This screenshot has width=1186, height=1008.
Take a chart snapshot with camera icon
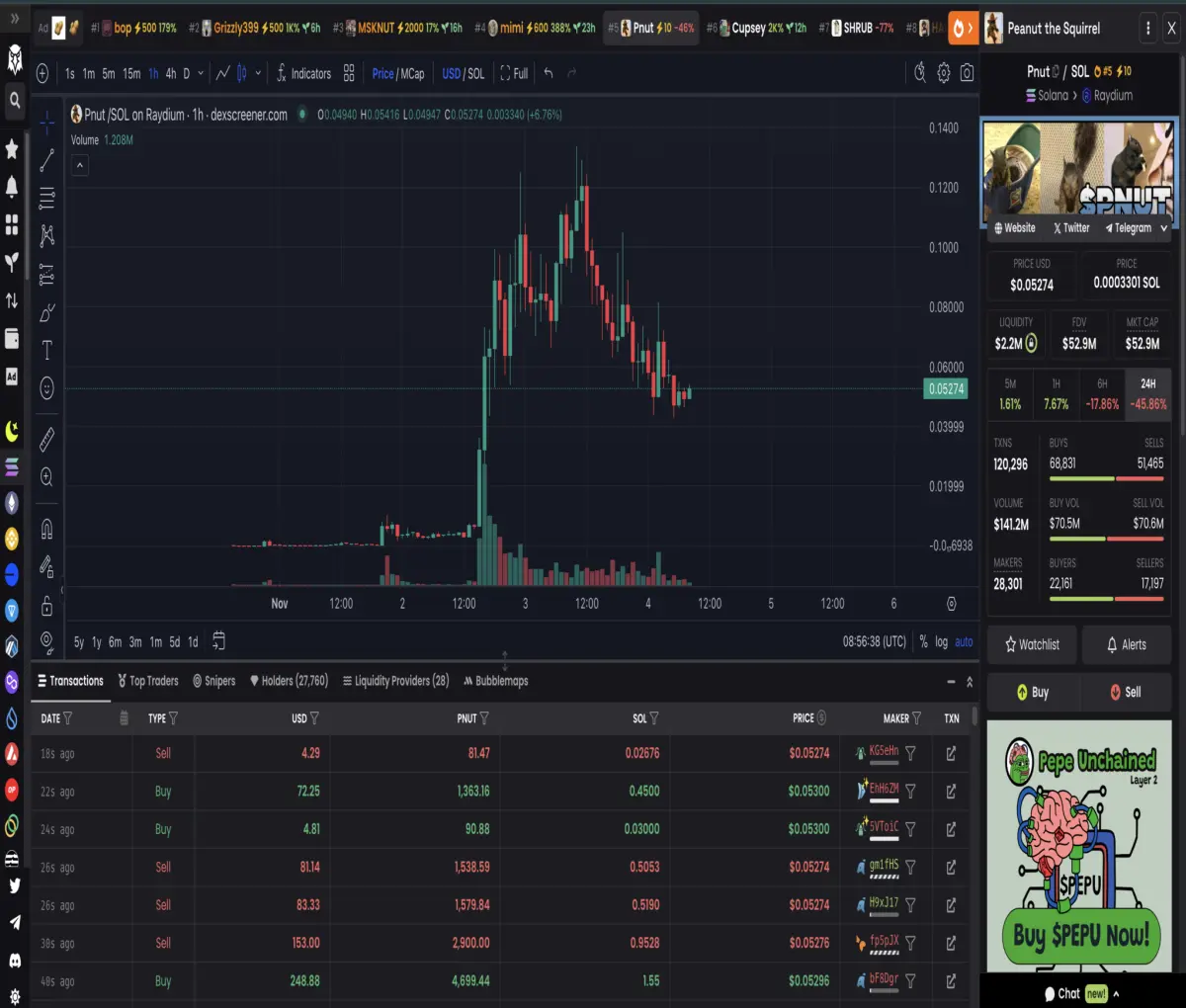click(967, 73)
